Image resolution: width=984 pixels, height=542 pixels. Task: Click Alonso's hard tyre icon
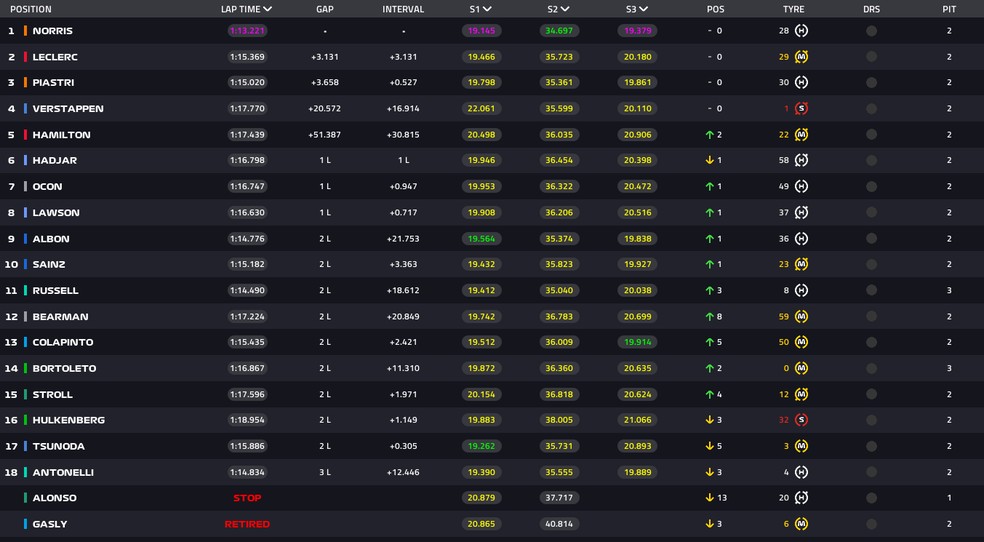801,497
